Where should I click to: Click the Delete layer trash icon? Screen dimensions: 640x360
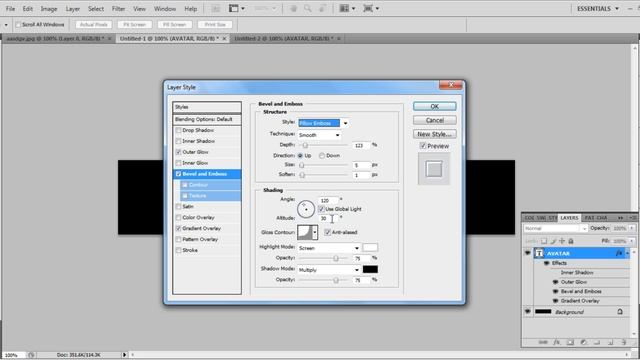(x=623, y=342)
